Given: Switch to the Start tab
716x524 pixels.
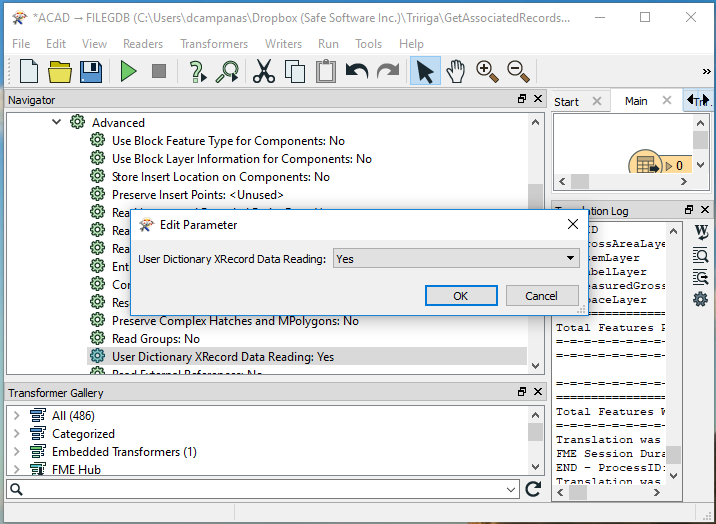Looking at the screenshot, I should [566, 101].
